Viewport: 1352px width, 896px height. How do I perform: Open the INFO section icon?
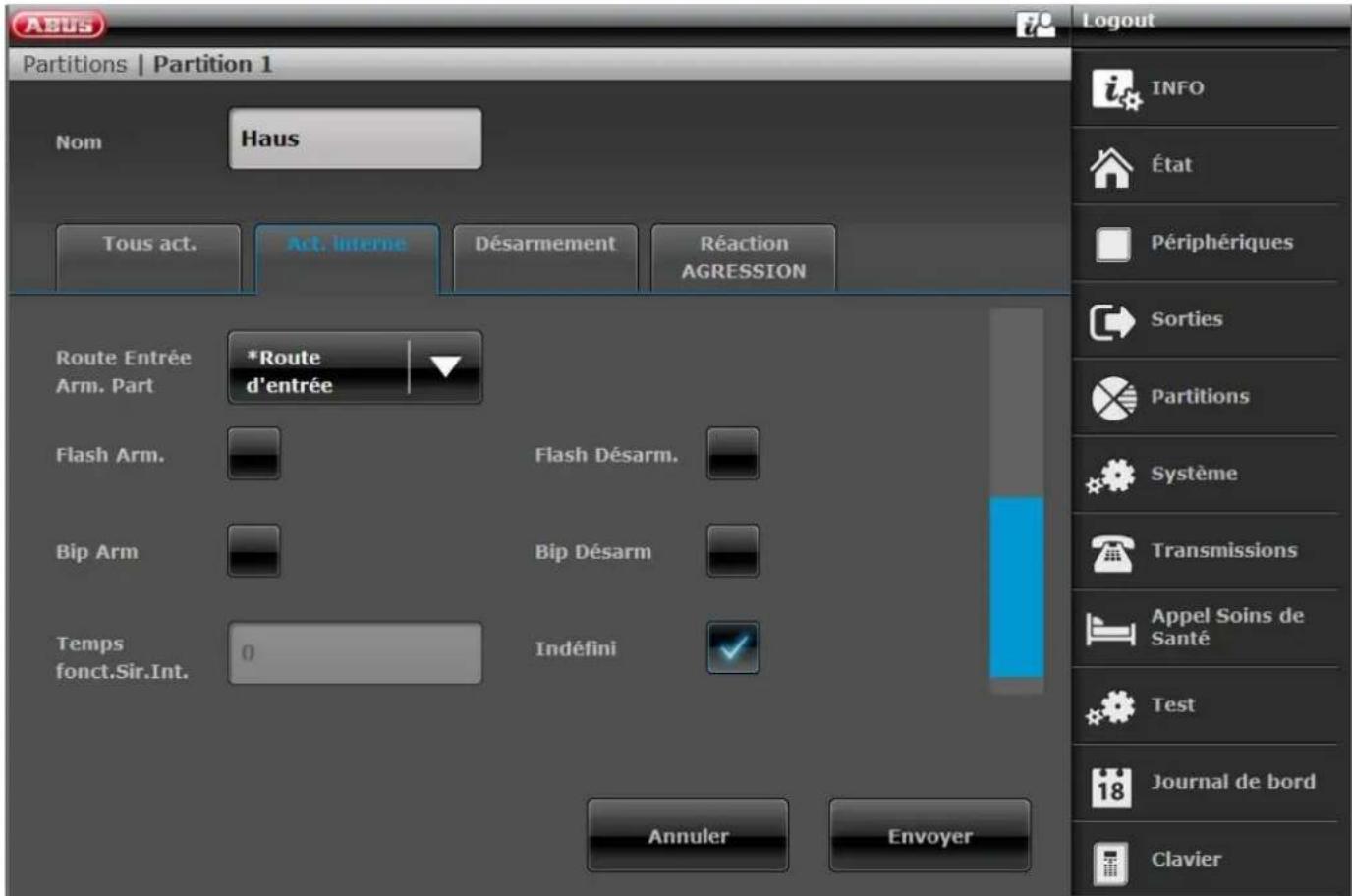(x=1115, y=89)
